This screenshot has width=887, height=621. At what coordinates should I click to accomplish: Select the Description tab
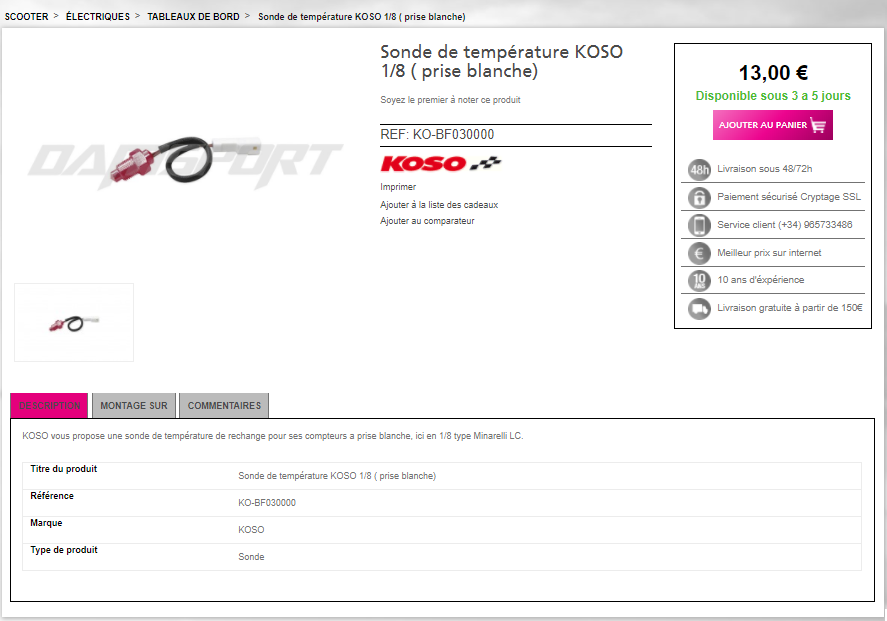49,406
